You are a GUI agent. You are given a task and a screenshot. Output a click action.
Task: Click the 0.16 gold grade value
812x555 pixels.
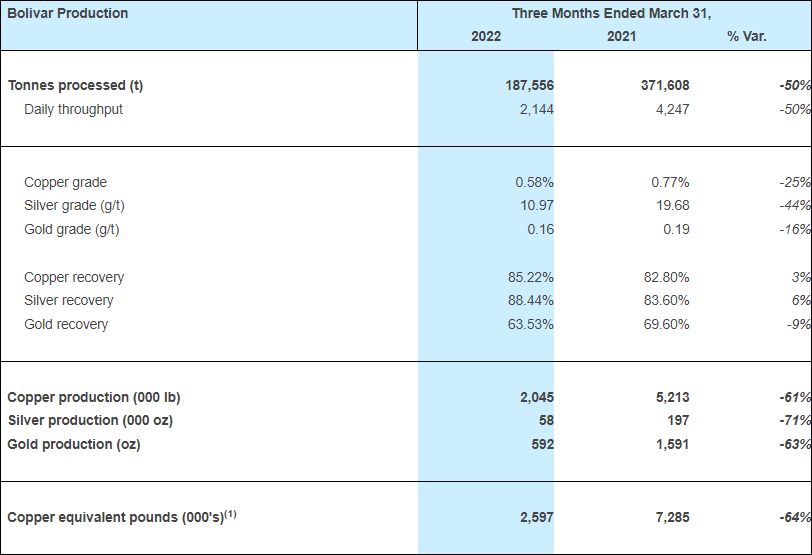coord(541,229)
